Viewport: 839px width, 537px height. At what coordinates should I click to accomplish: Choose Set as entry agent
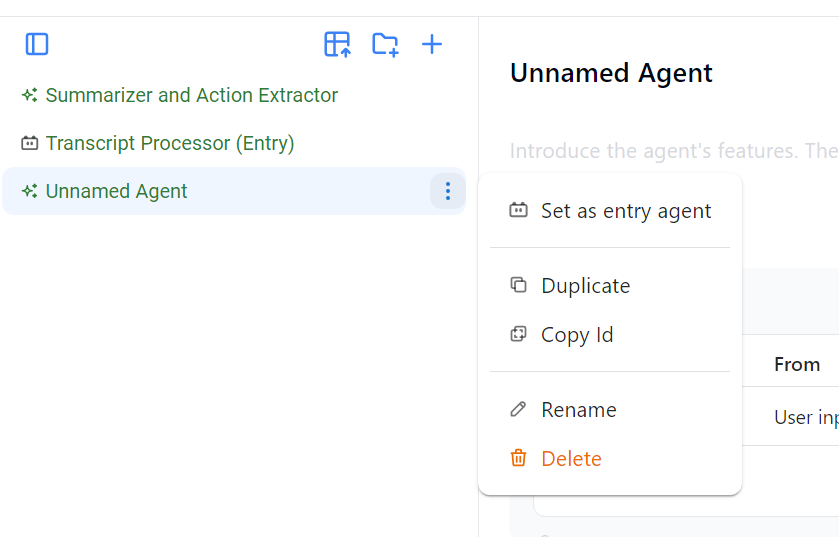click(625, 211)
